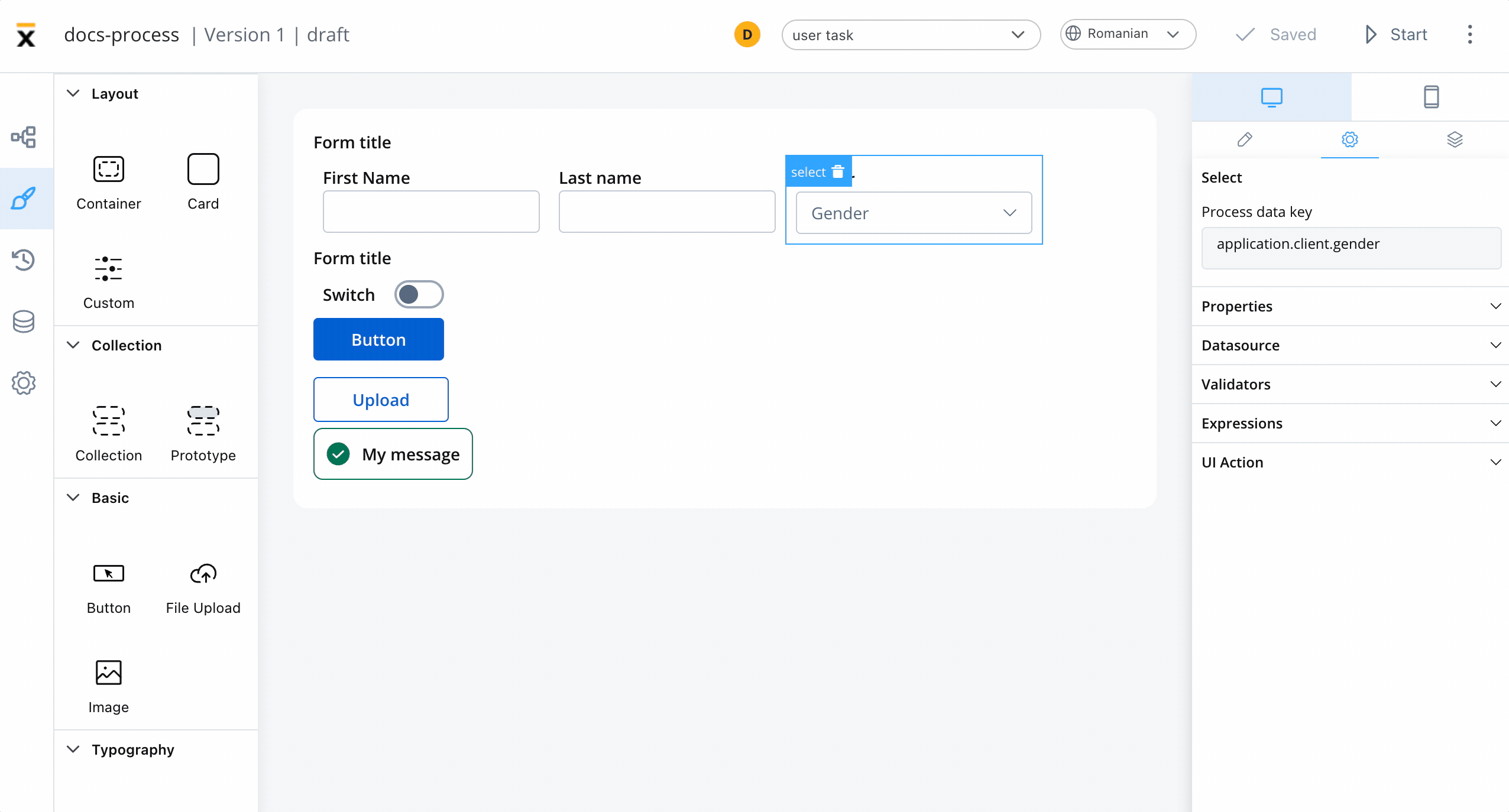The width and height of the screenshot is (1509, 812).
Task: Switch to desktop preview icon
Action: pos(1272,97)
